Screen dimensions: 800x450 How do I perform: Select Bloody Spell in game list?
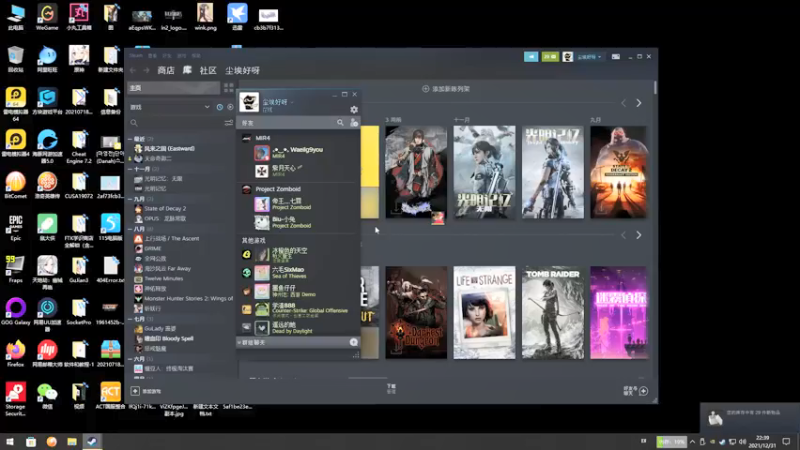point(163,339)
